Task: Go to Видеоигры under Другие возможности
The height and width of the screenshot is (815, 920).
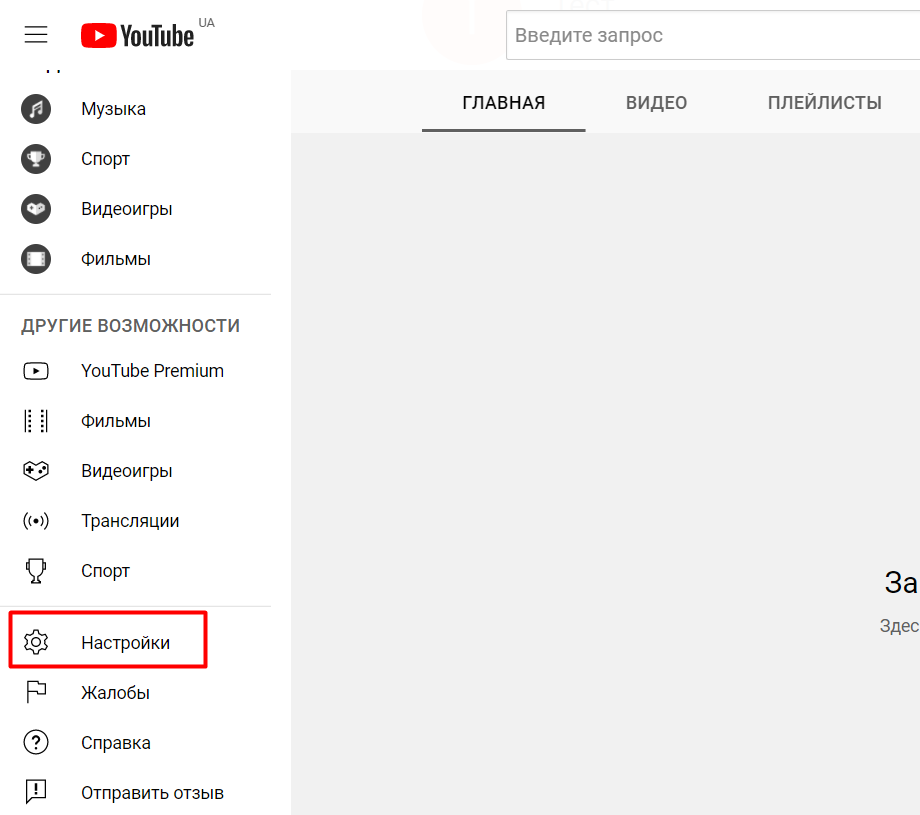Action: coord(127,471)
